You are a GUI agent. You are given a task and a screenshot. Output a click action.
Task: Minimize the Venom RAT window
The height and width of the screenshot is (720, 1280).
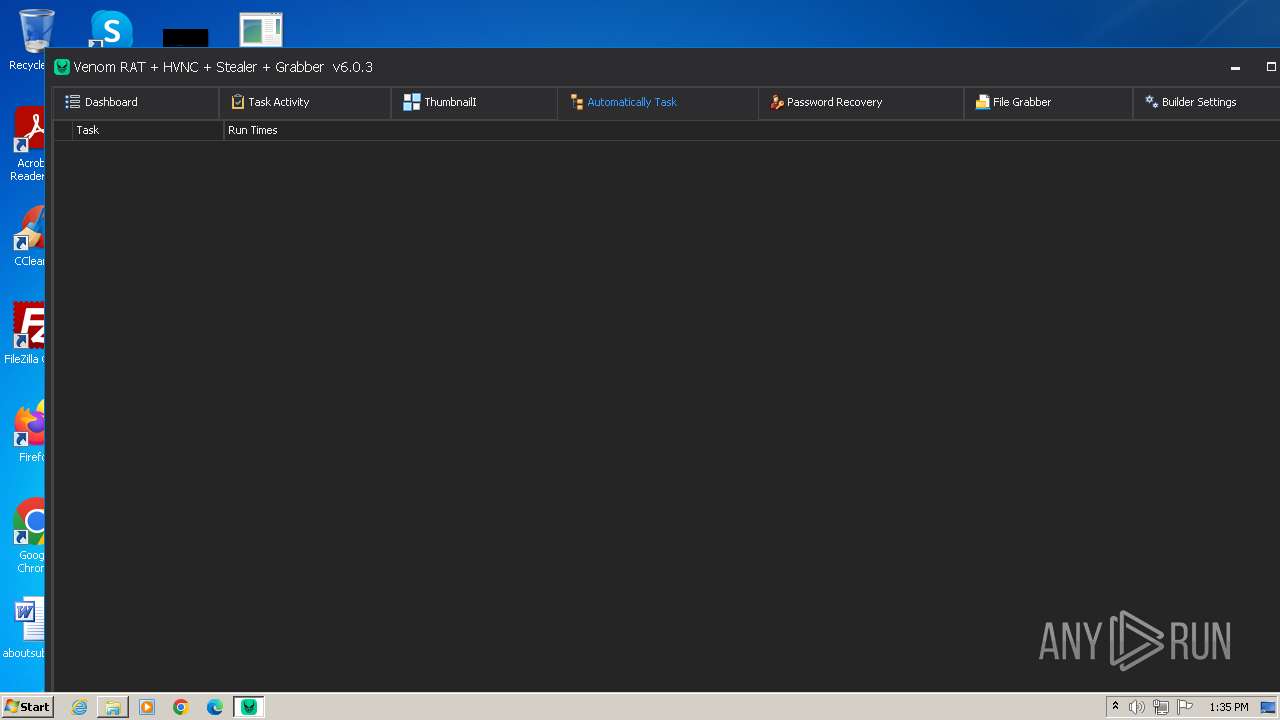pyautogui.click(x=1235, y=67)
